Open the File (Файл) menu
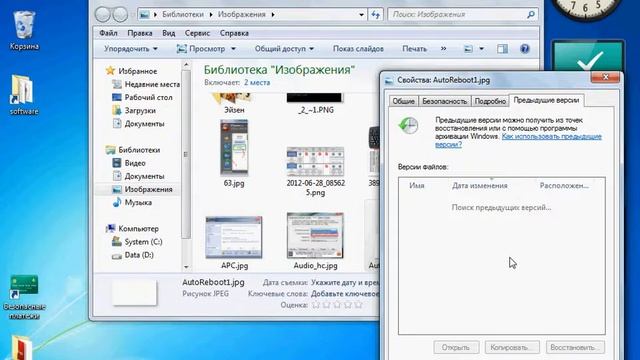640x360 pixels. (x=108, y=33)
